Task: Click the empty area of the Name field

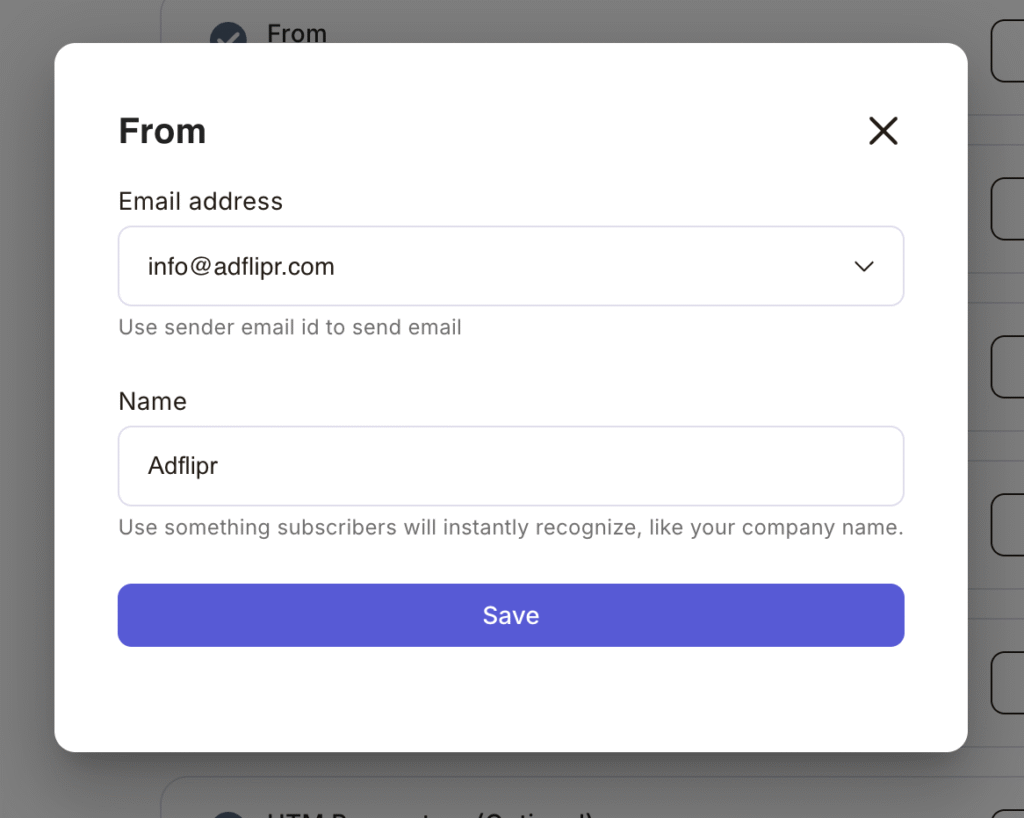Action: pyautogui.click(x=600, y=466)
